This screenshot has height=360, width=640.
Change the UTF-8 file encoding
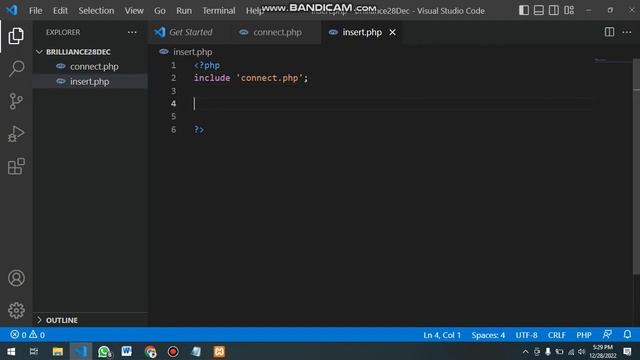526,335
